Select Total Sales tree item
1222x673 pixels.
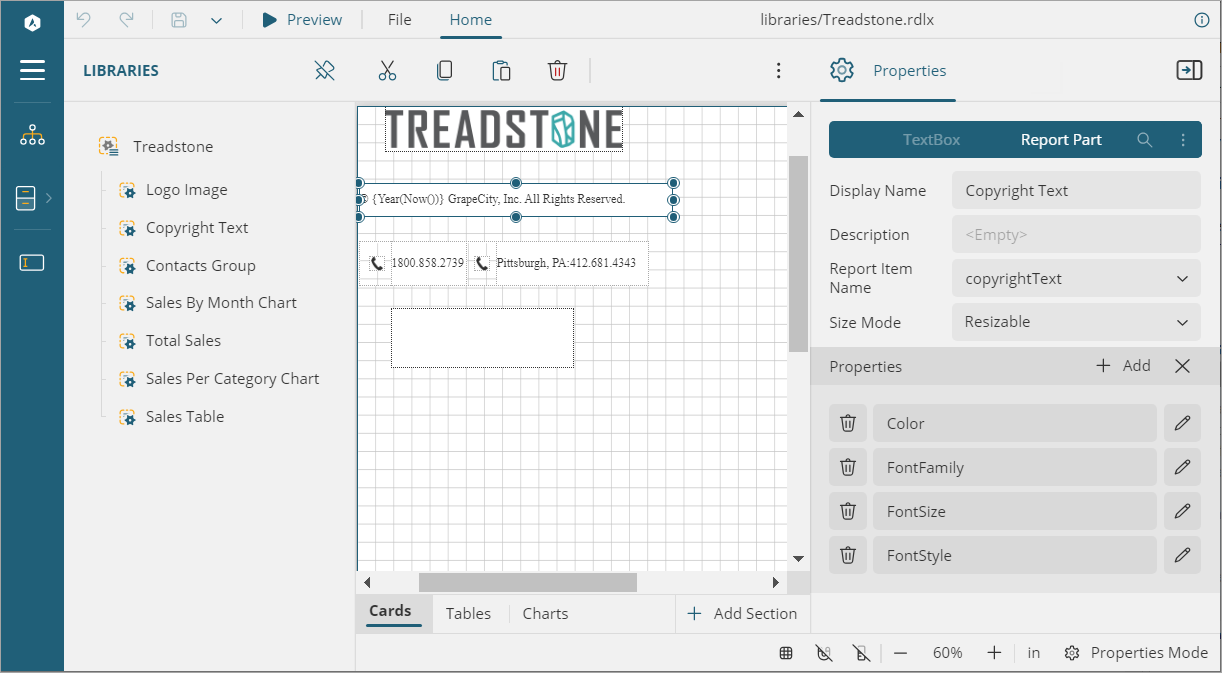(x=183, y=341)
